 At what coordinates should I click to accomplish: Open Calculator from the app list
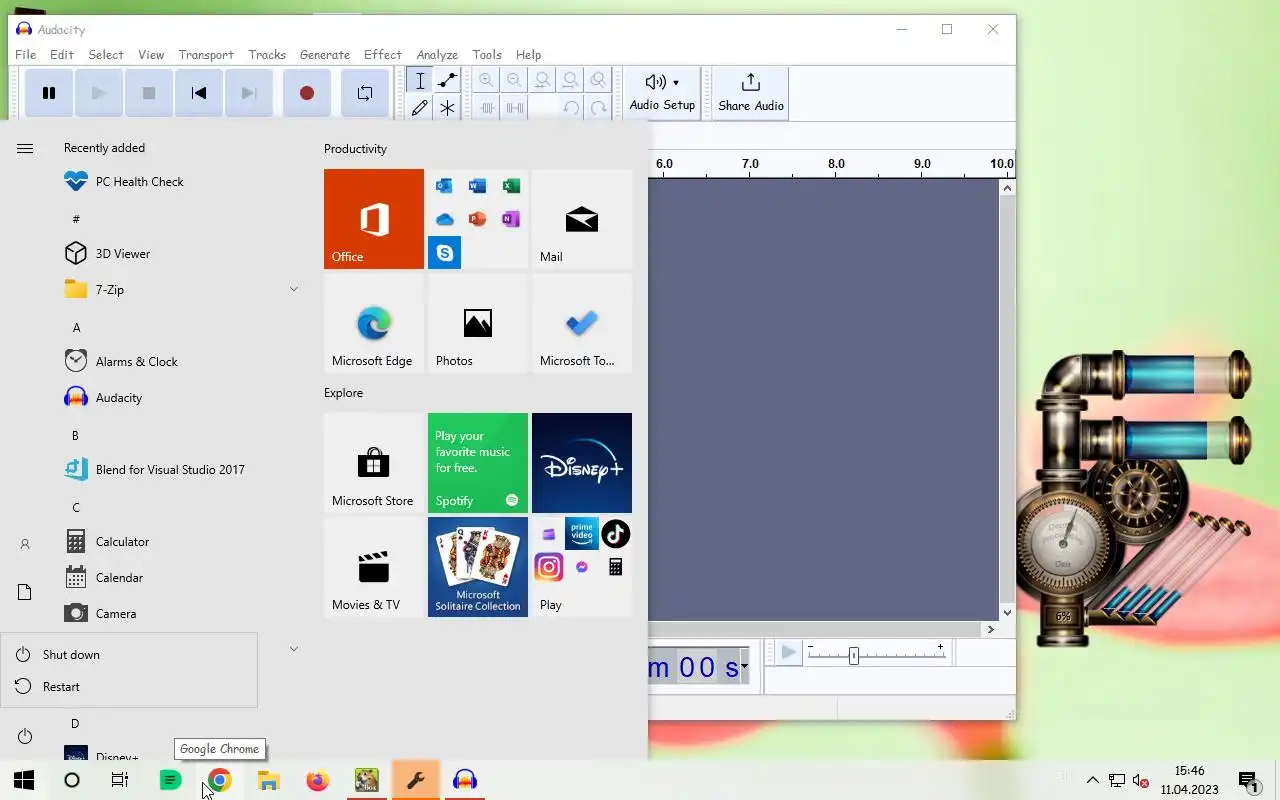(x=180, y=542)
